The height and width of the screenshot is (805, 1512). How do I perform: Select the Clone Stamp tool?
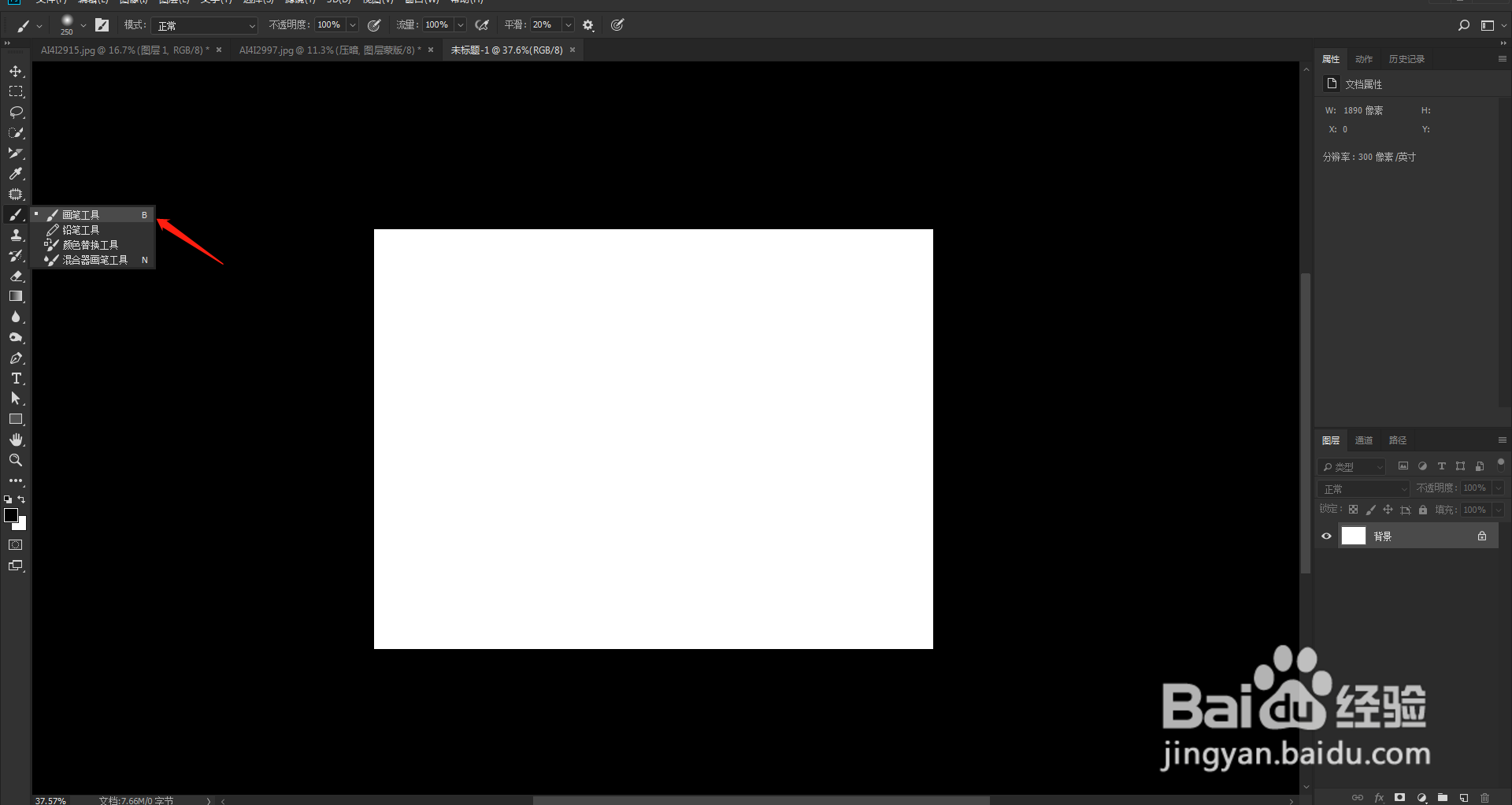tap(16, 236)
